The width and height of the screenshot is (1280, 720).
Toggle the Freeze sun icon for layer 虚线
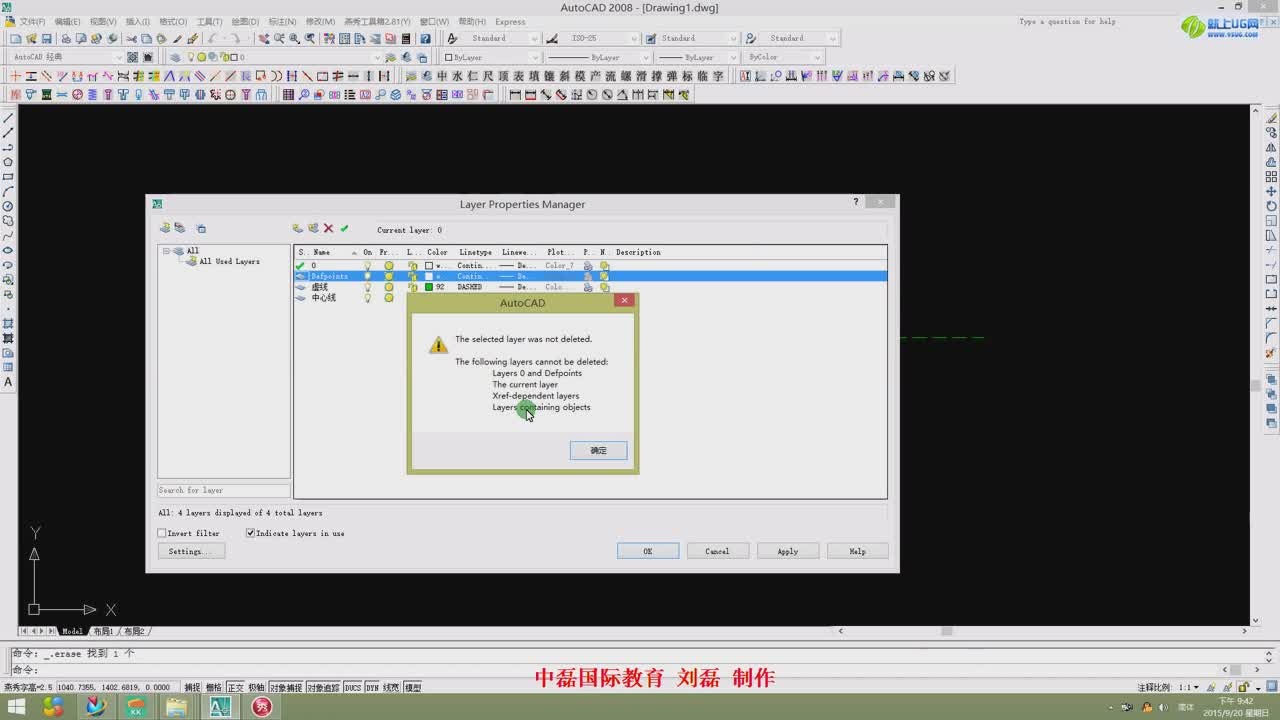click(389, 287)
